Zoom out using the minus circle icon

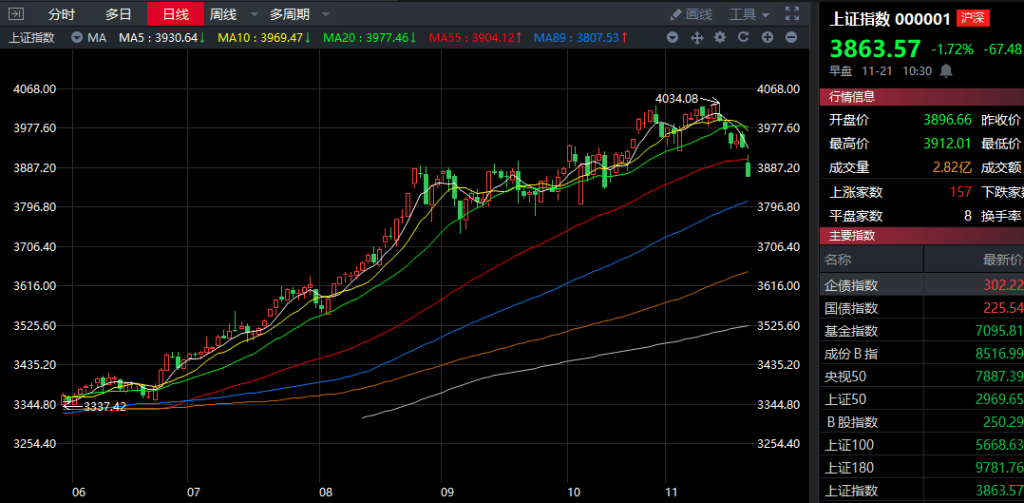[790, 38]
